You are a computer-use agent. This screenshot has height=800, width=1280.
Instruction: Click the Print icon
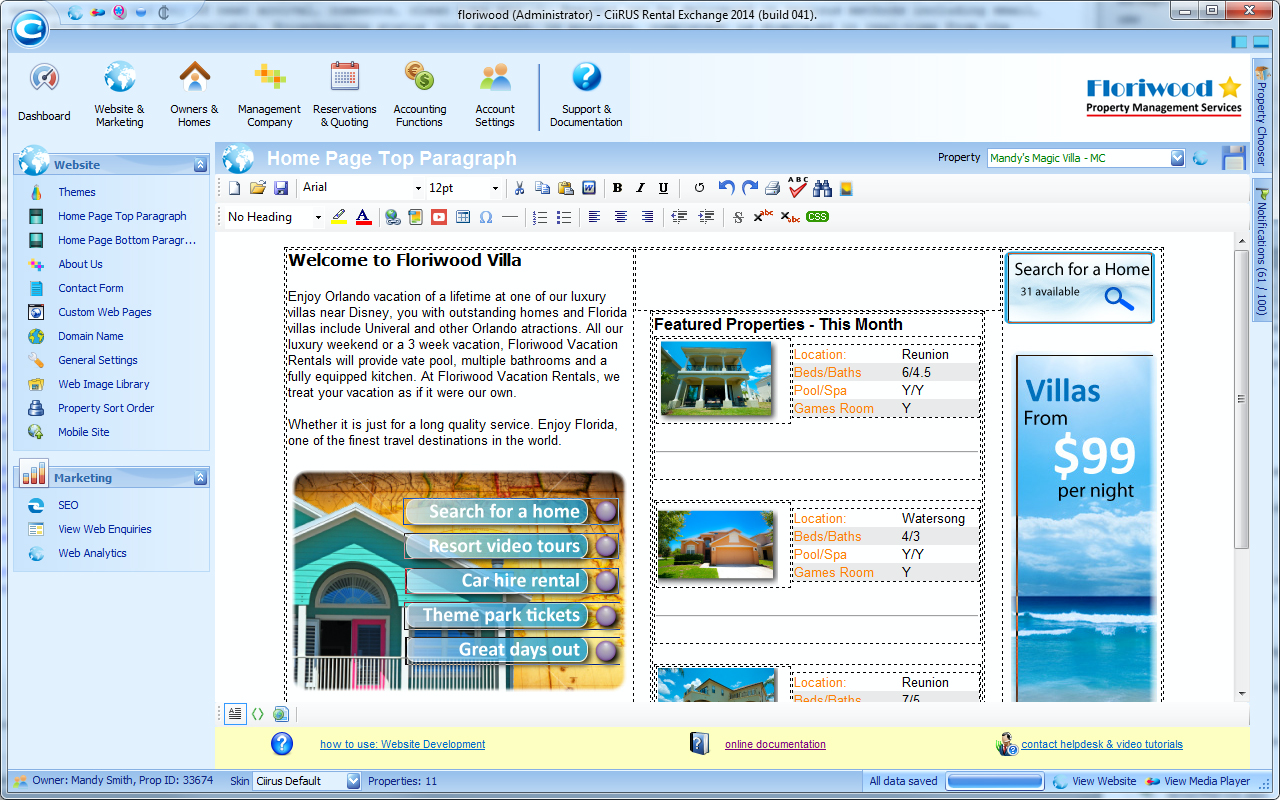tap(773, 188)
